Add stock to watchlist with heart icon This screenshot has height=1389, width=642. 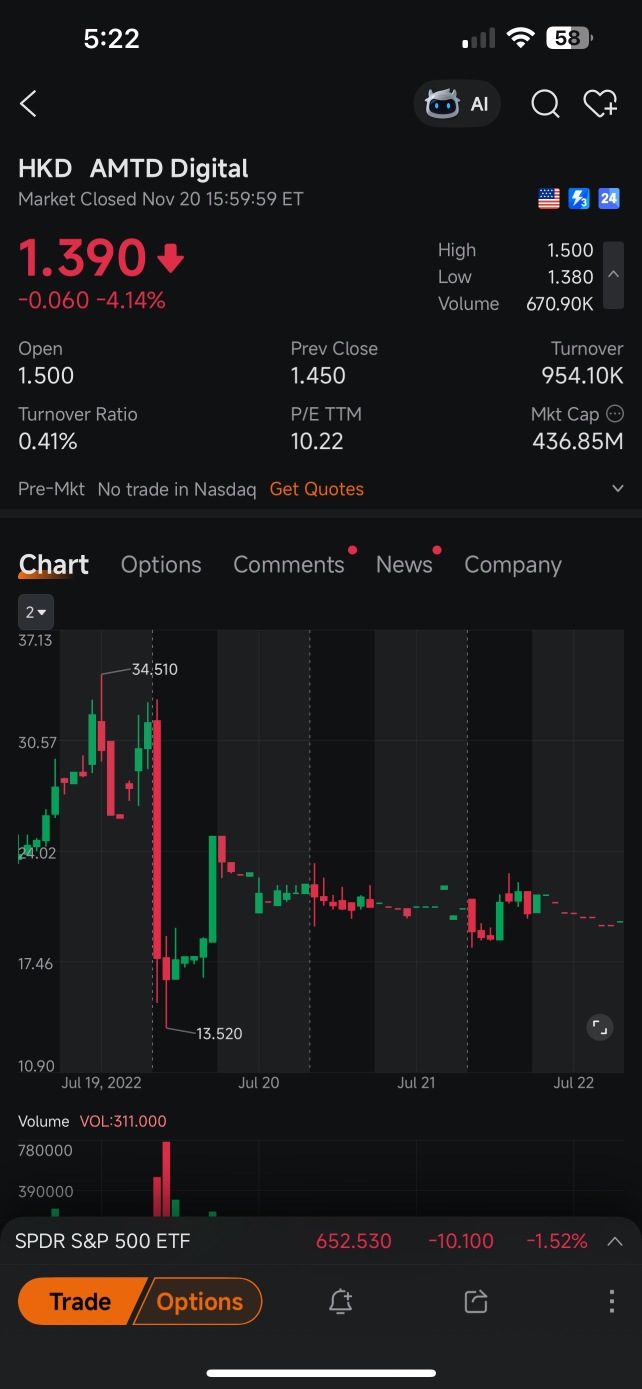click(x=600, y=104)
